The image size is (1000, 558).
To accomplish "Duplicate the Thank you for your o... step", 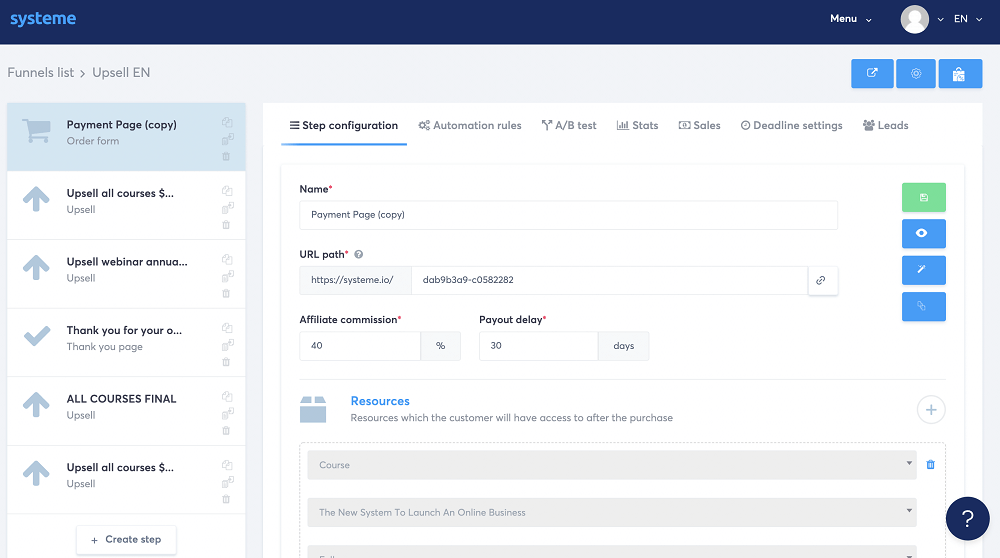I will pos(227,328).
